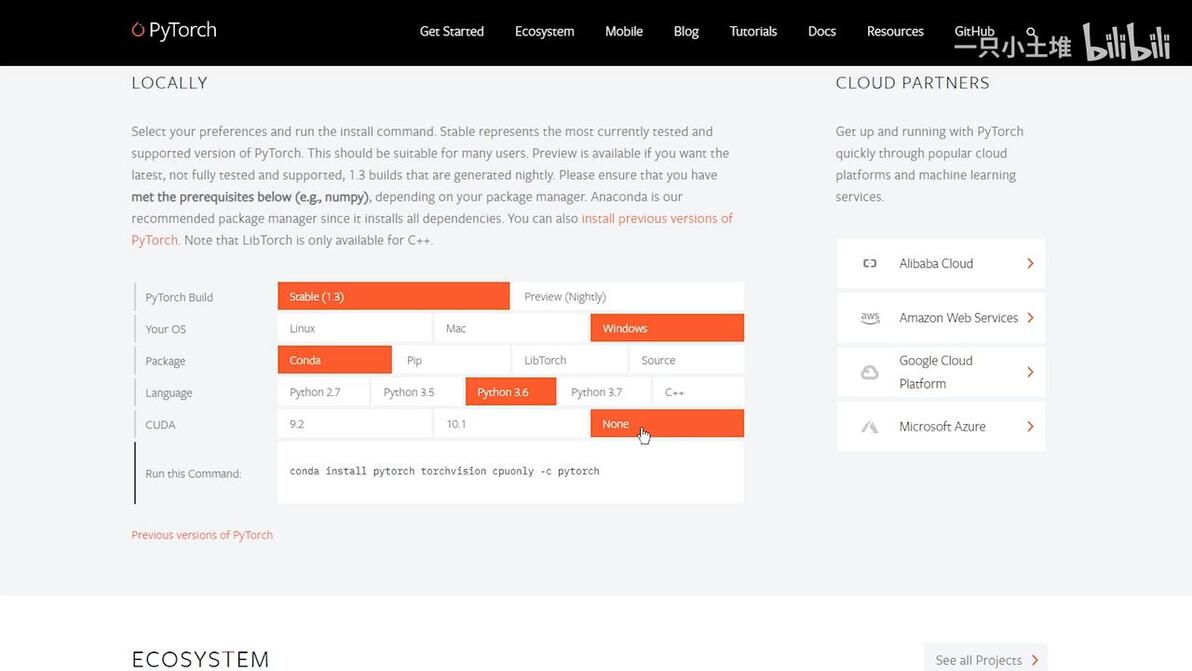1192x671 pixels.
Task: Select Python 3.7 language option
Action: coord(603,392)
